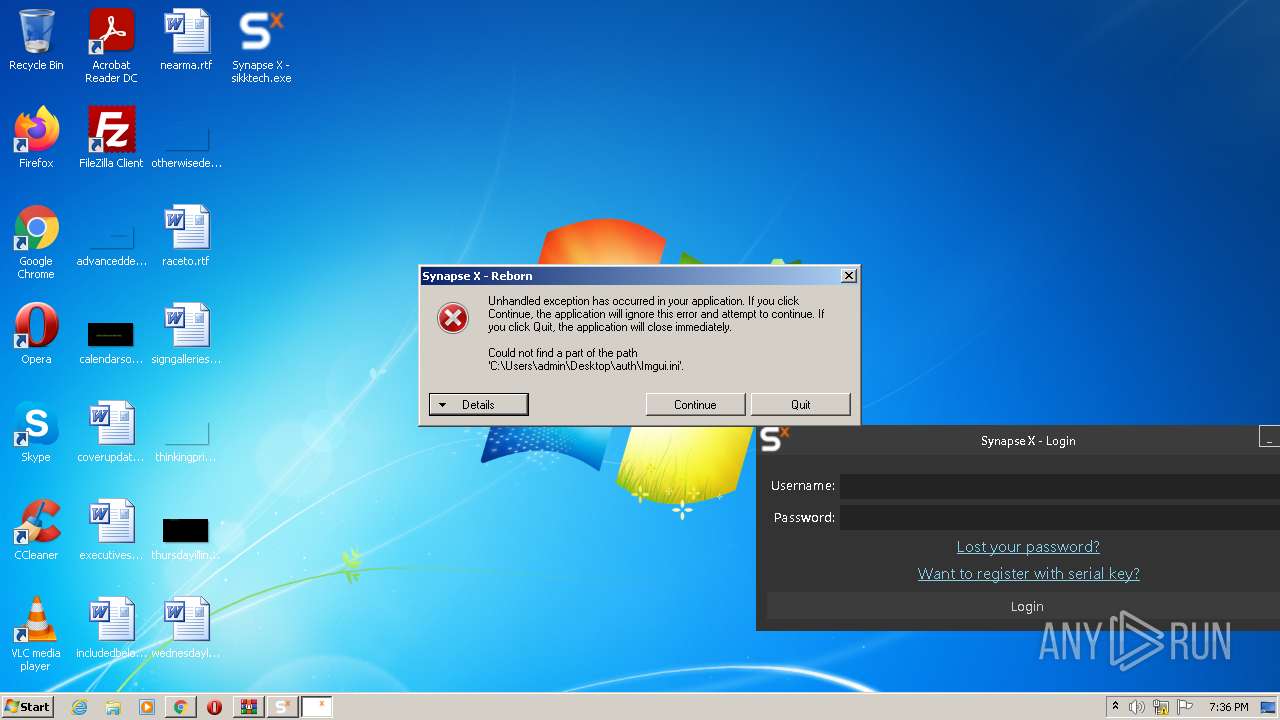Select the raceto.rtf document icon
This screenshot has height=720, width=1280.
click(186, 237)
